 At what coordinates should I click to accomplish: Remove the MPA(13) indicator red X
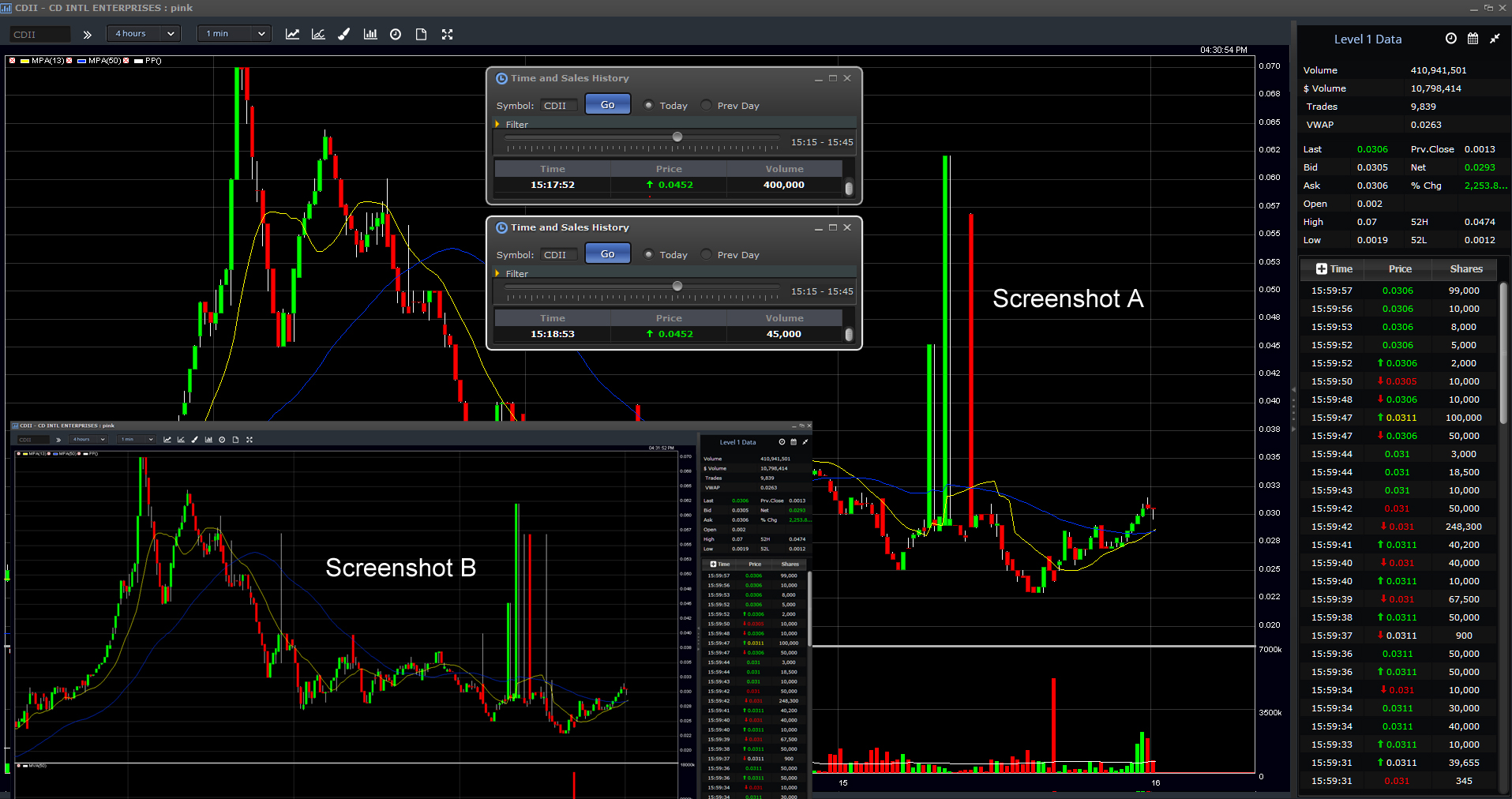coord(12,61)
